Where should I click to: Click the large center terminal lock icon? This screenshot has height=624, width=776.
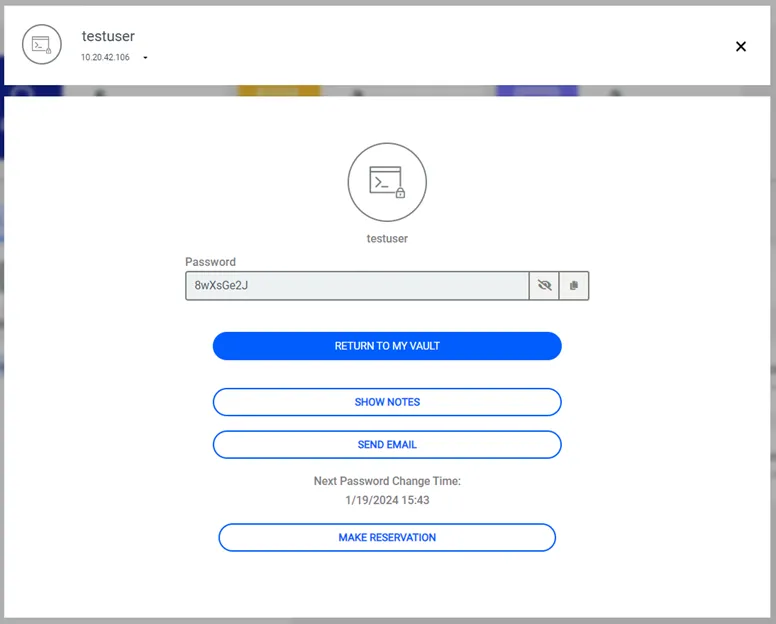(387, 182)
